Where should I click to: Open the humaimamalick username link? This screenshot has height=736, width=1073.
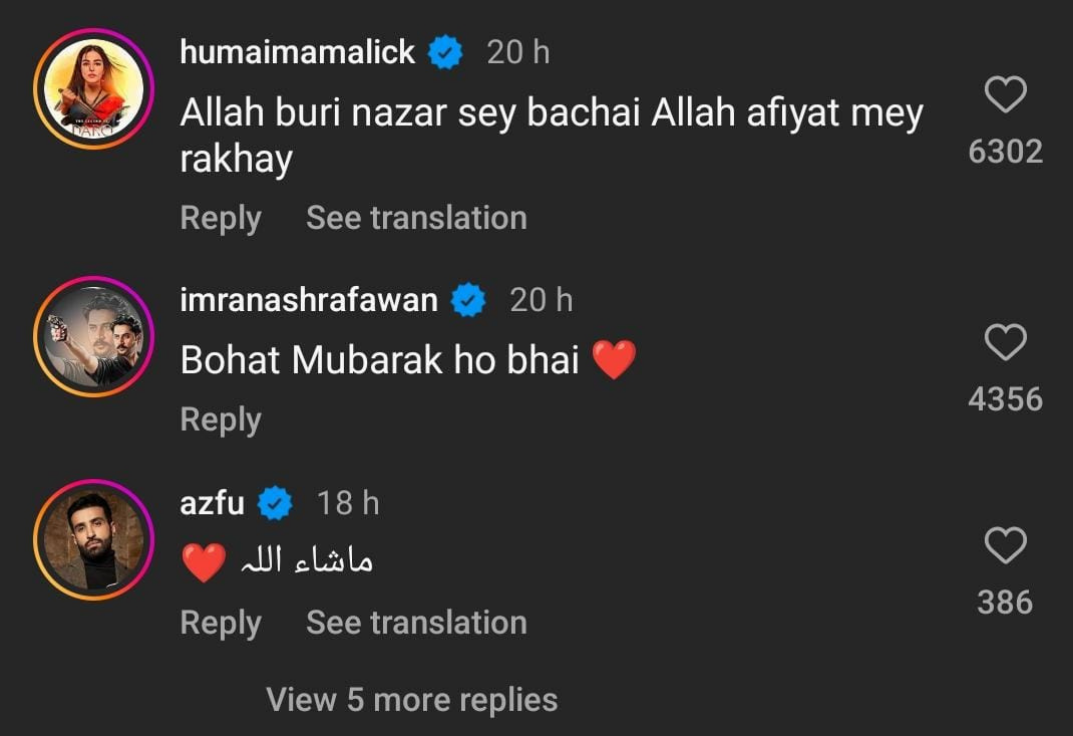(297, 53)
